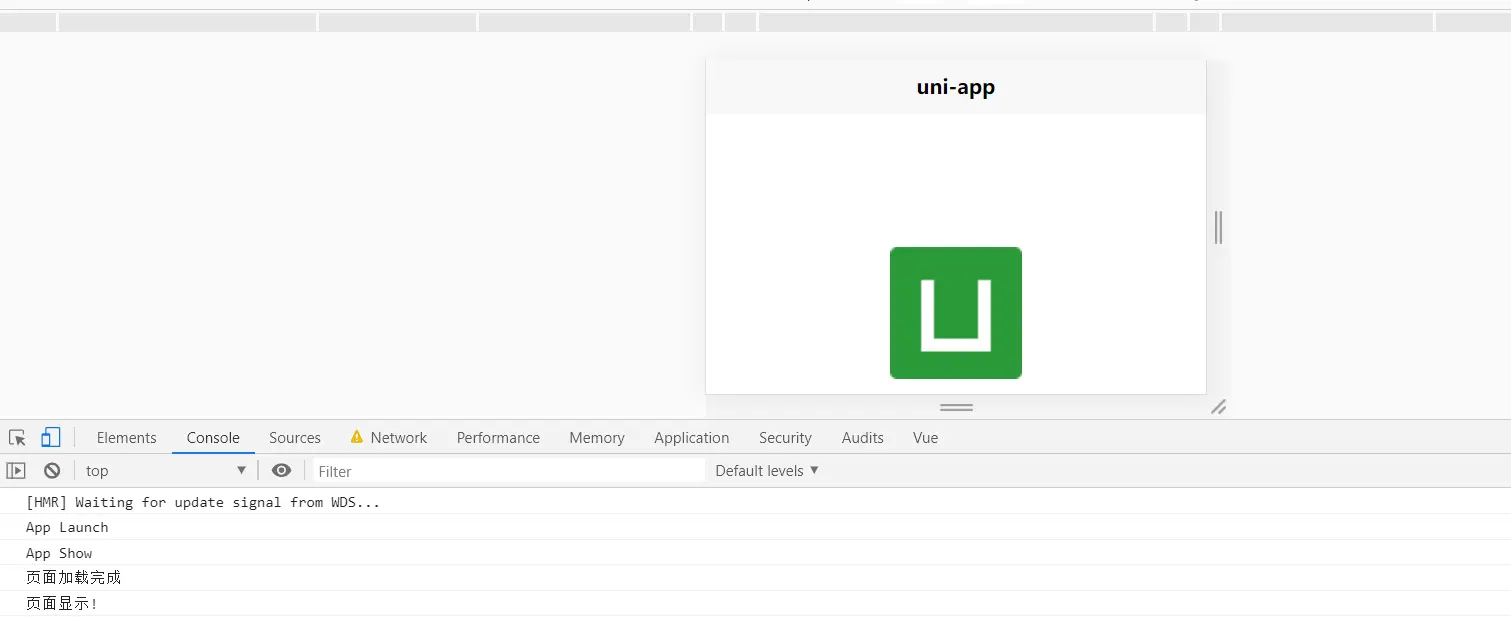Select the App Show log line
The width and height of the screenshot is (1511, 617).
[x=59, y=553]
